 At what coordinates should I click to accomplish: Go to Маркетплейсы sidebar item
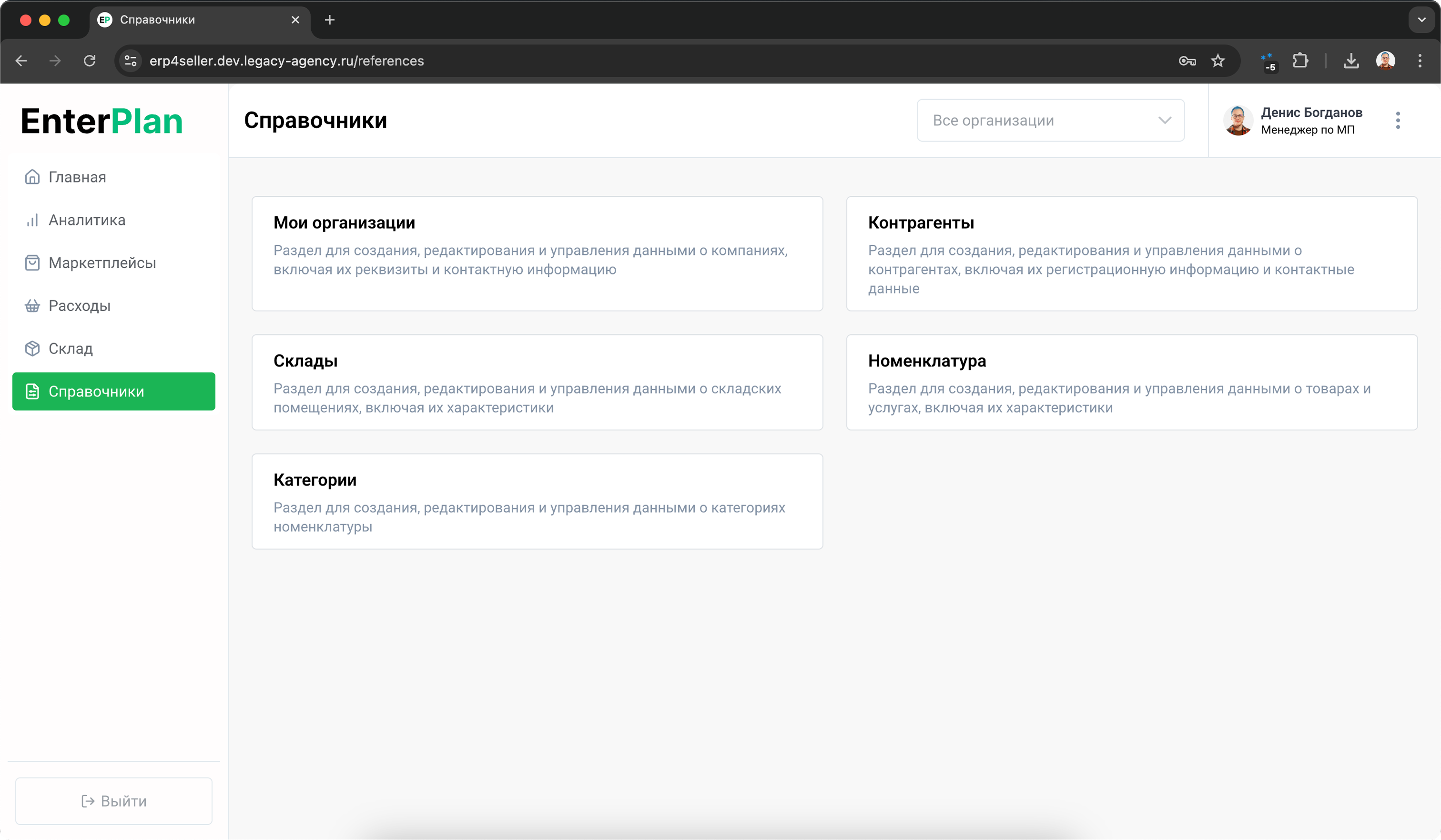point(102,263)
